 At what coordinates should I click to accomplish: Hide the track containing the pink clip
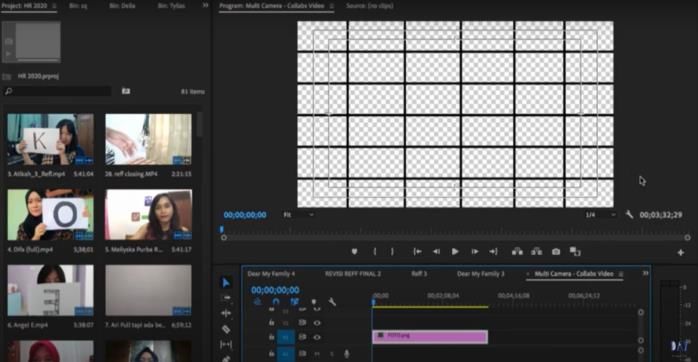click(317, 337)
